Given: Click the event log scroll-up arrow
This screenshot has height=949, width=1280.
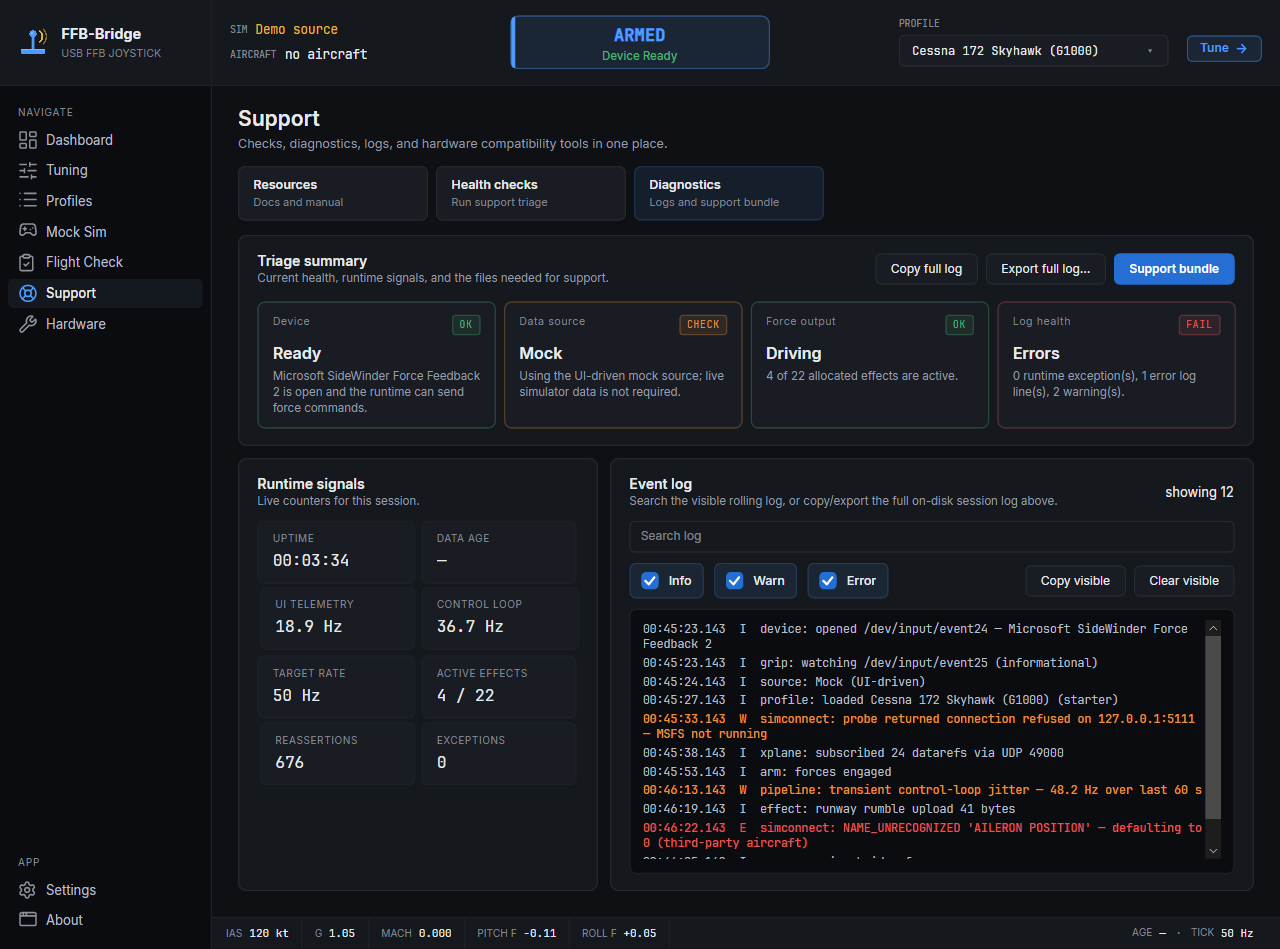Looking at the screenshot, I should (1214, 628).
